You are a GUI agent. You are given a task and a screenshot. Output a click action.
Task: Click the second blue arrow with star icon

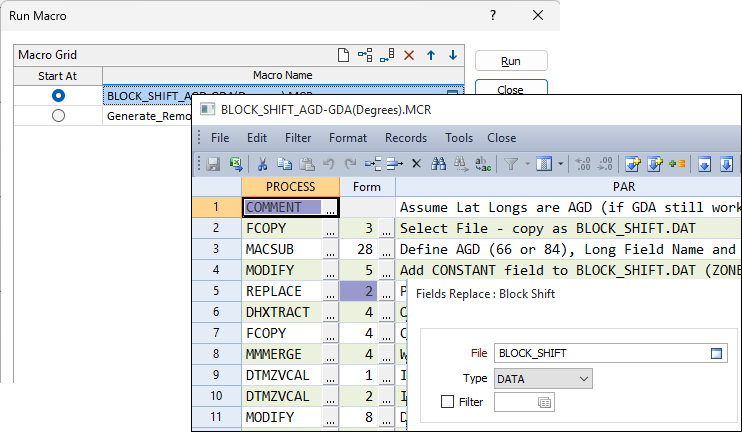pos(654,164)
